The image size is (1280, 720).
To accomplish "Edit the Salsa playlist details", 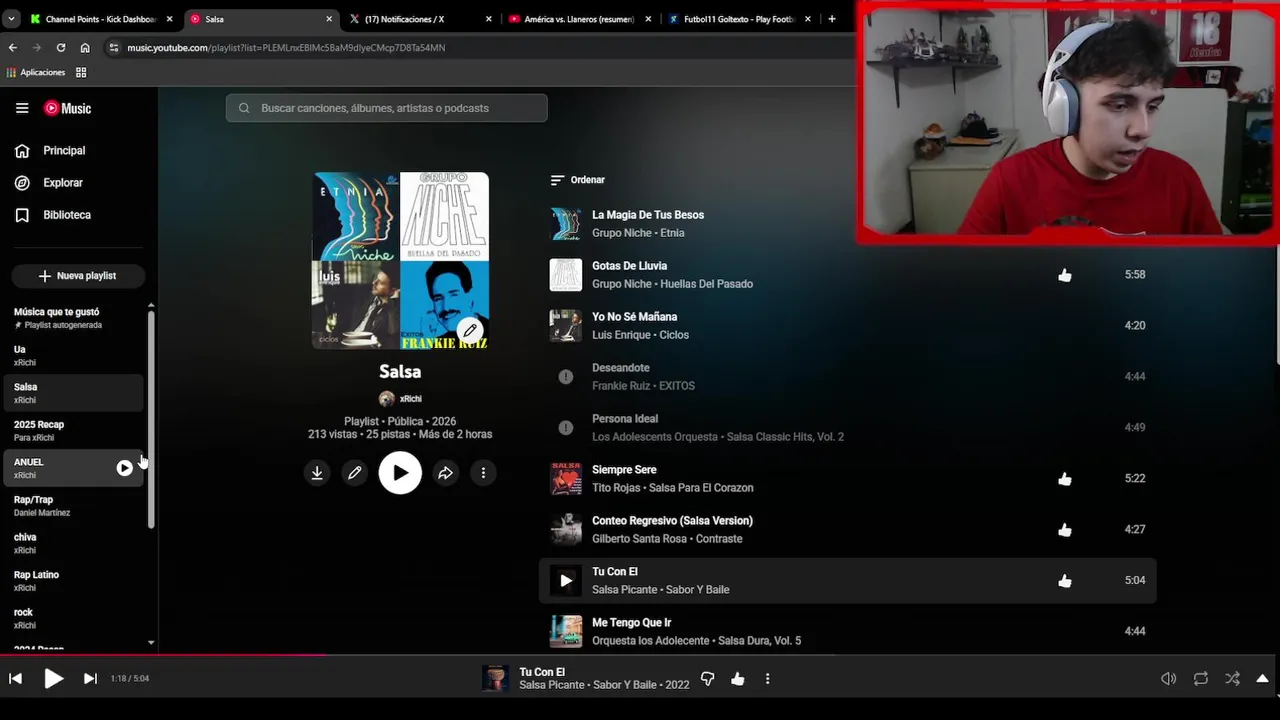I will point(355,473).
